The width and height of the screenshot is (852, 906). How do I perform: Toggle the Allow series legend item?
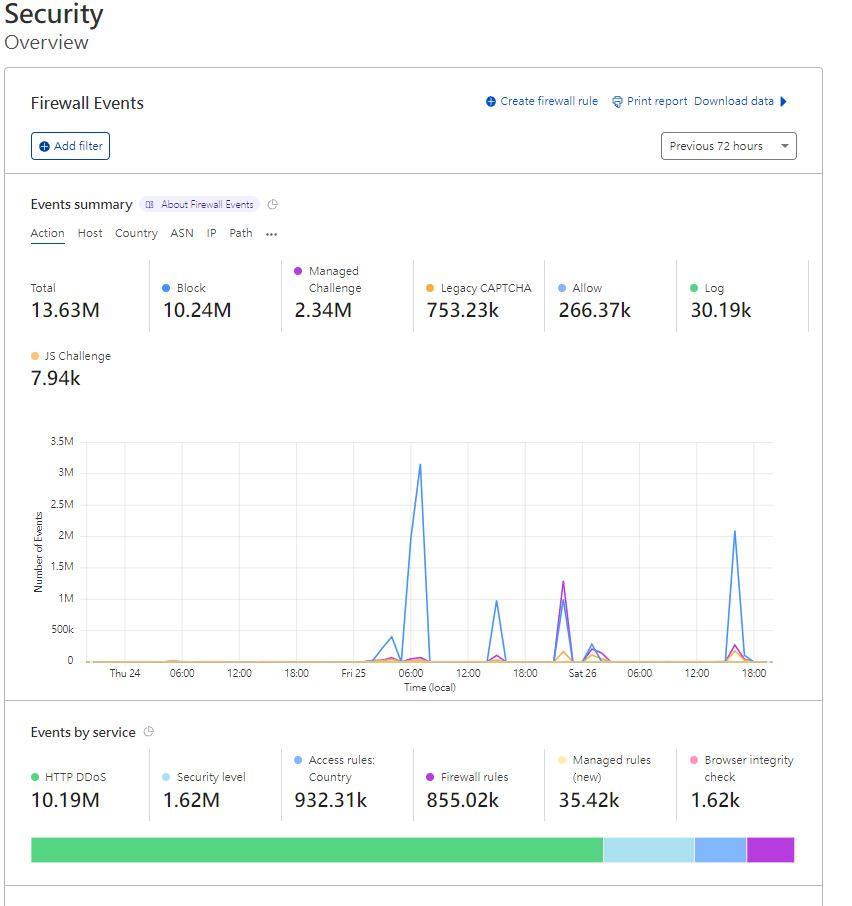(x=587, y=288)
